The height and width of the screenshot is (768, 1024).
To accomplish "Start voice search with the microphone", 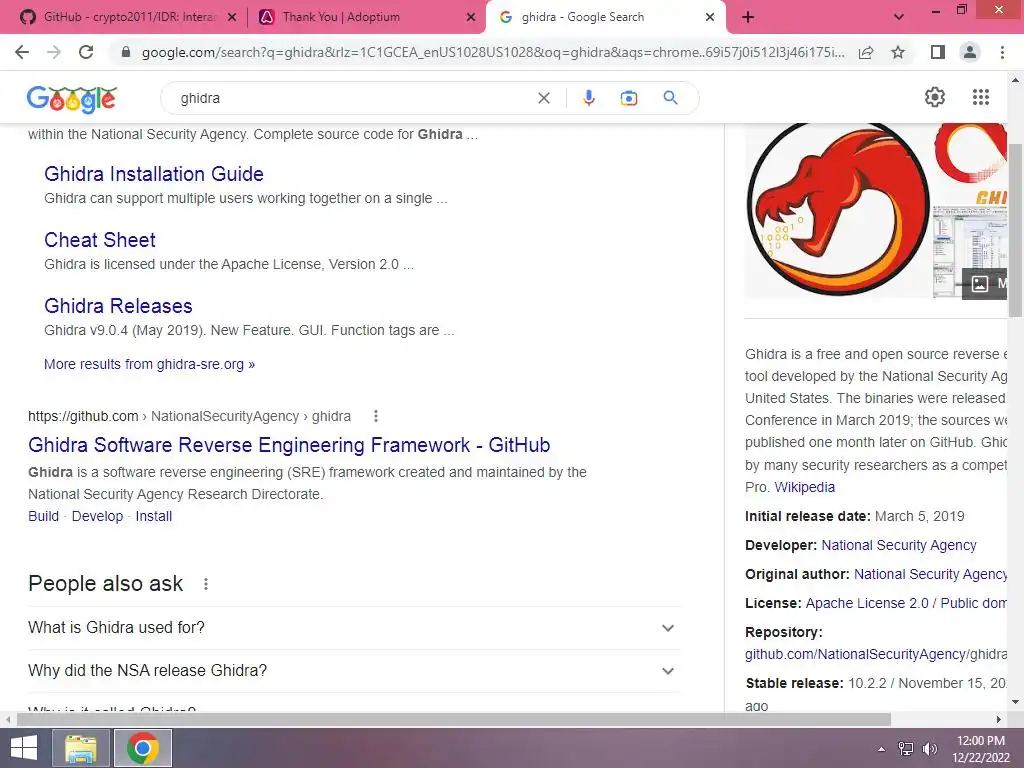I will (588, 98).
